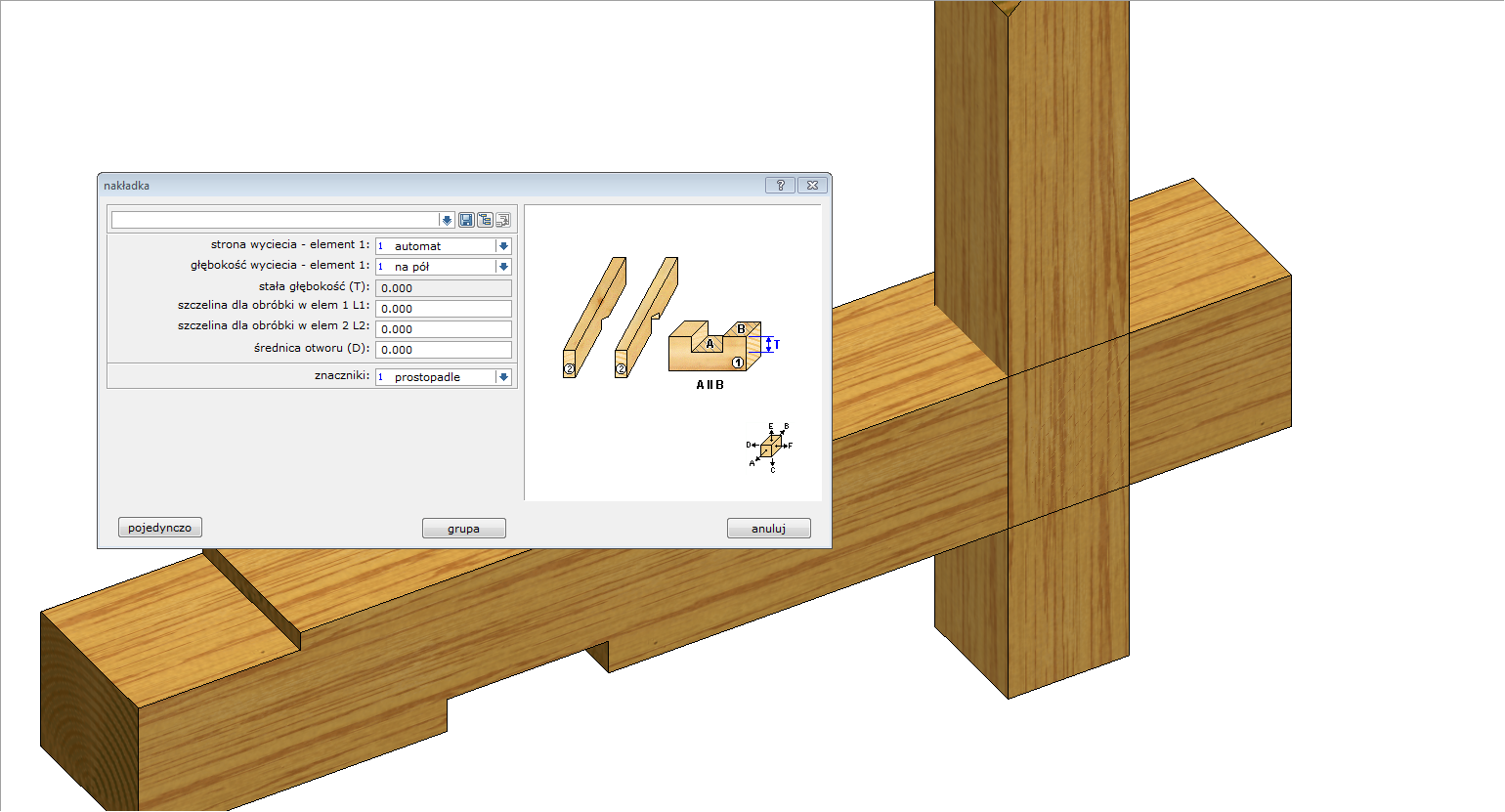The image size is (1505, 812).
Task: Click the greyed-out preset icon after tree icon
Action: [x=502, y=220]
